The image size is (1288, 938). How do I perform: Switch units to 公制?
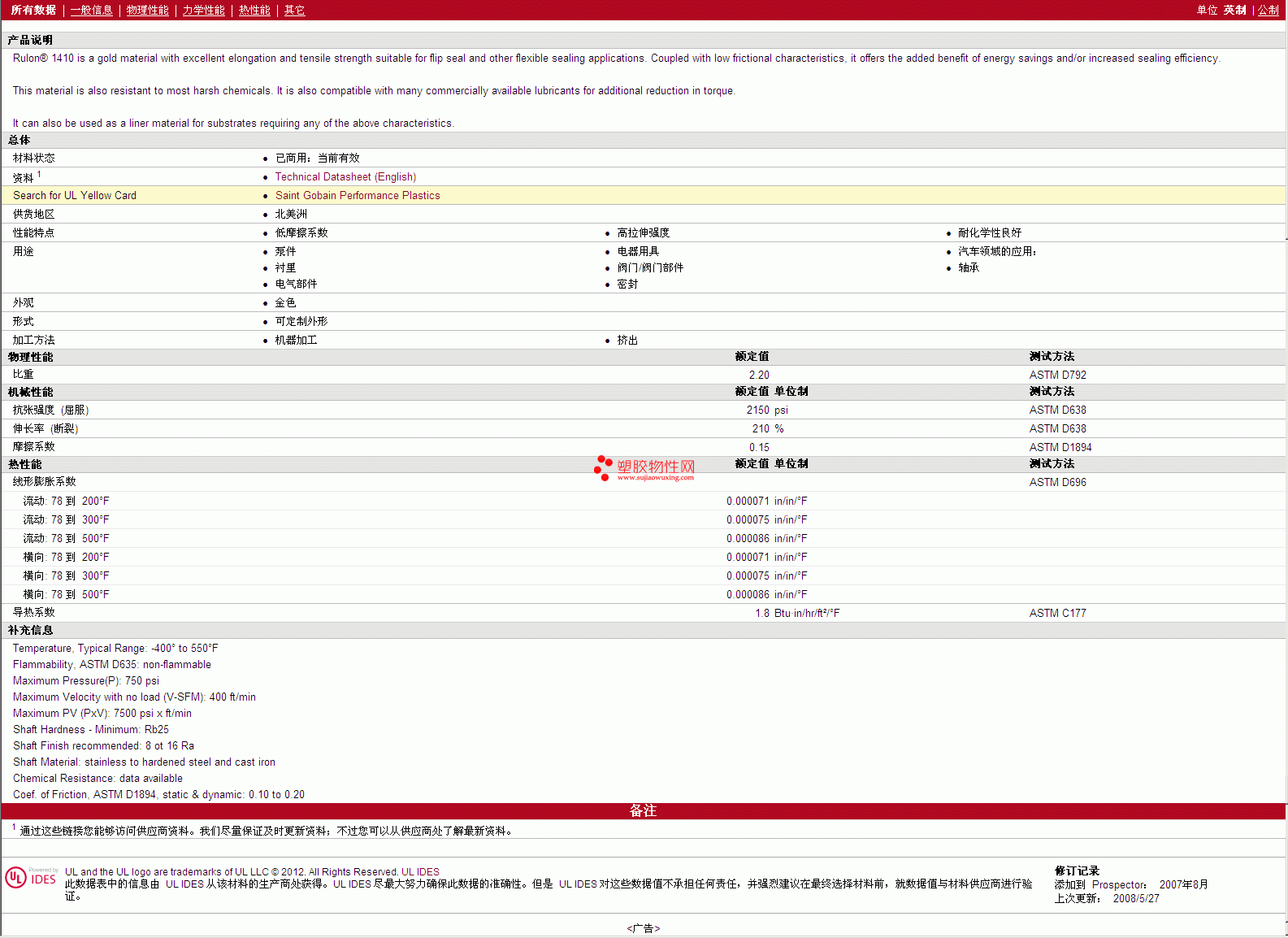(1268, 11)
